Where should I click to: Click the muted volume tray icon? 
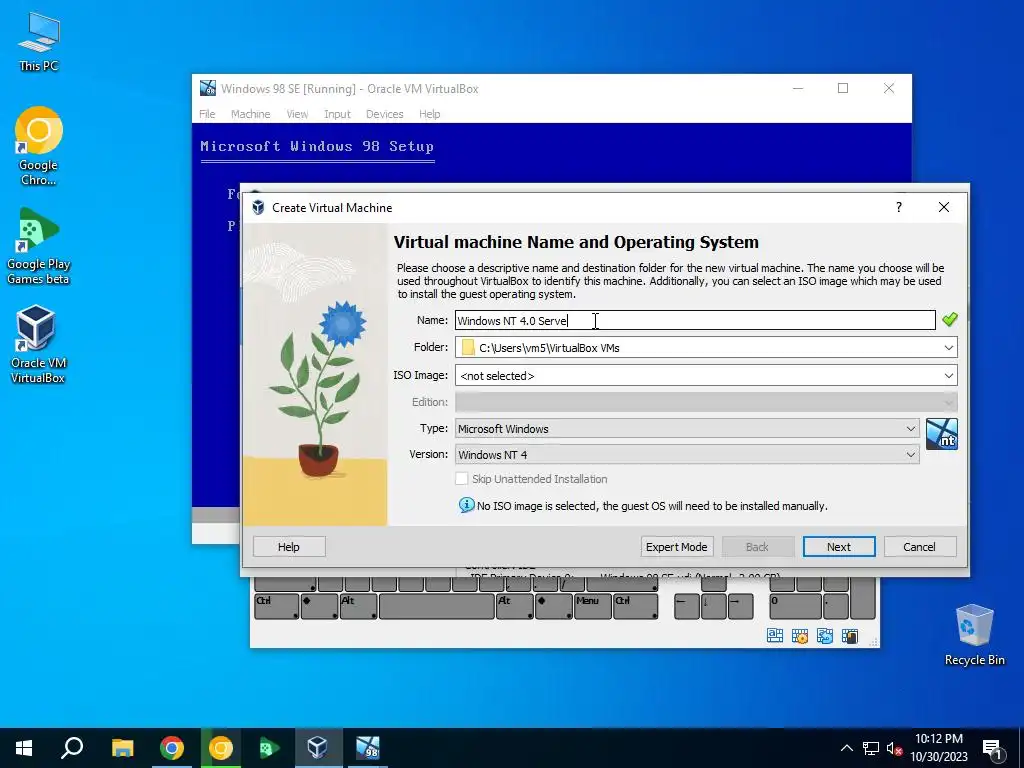pos(894,748)
